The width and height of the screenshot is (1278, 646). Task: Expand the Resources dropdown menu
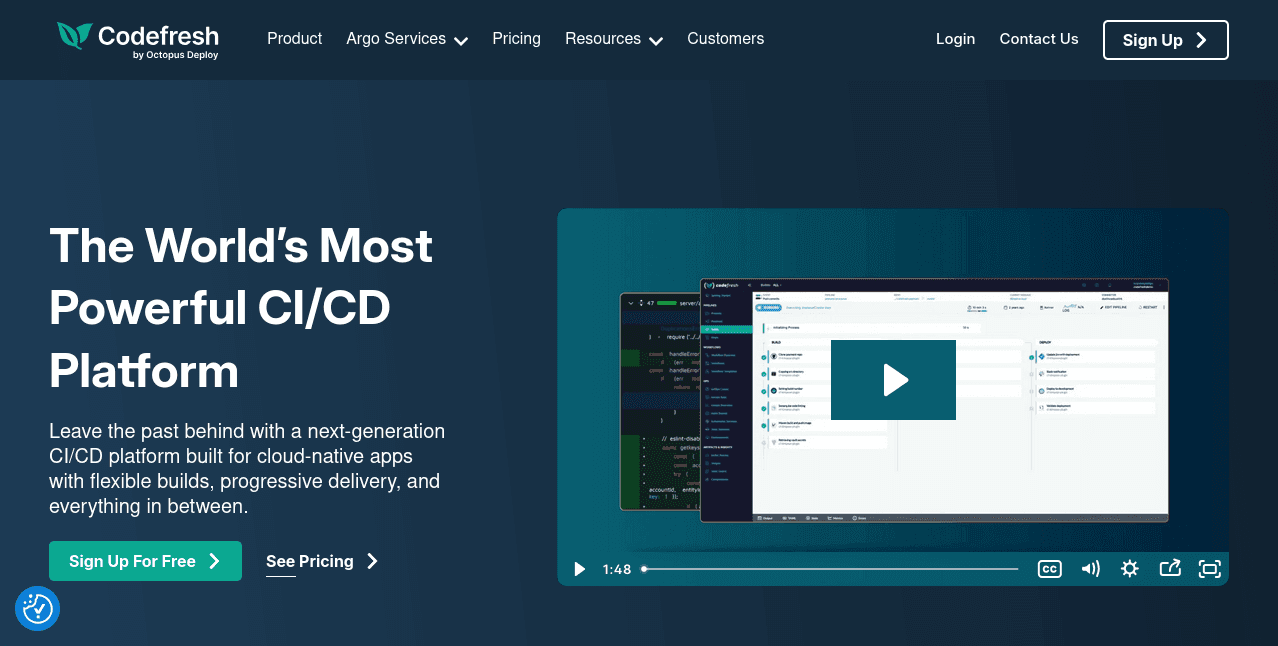point(614,39)
